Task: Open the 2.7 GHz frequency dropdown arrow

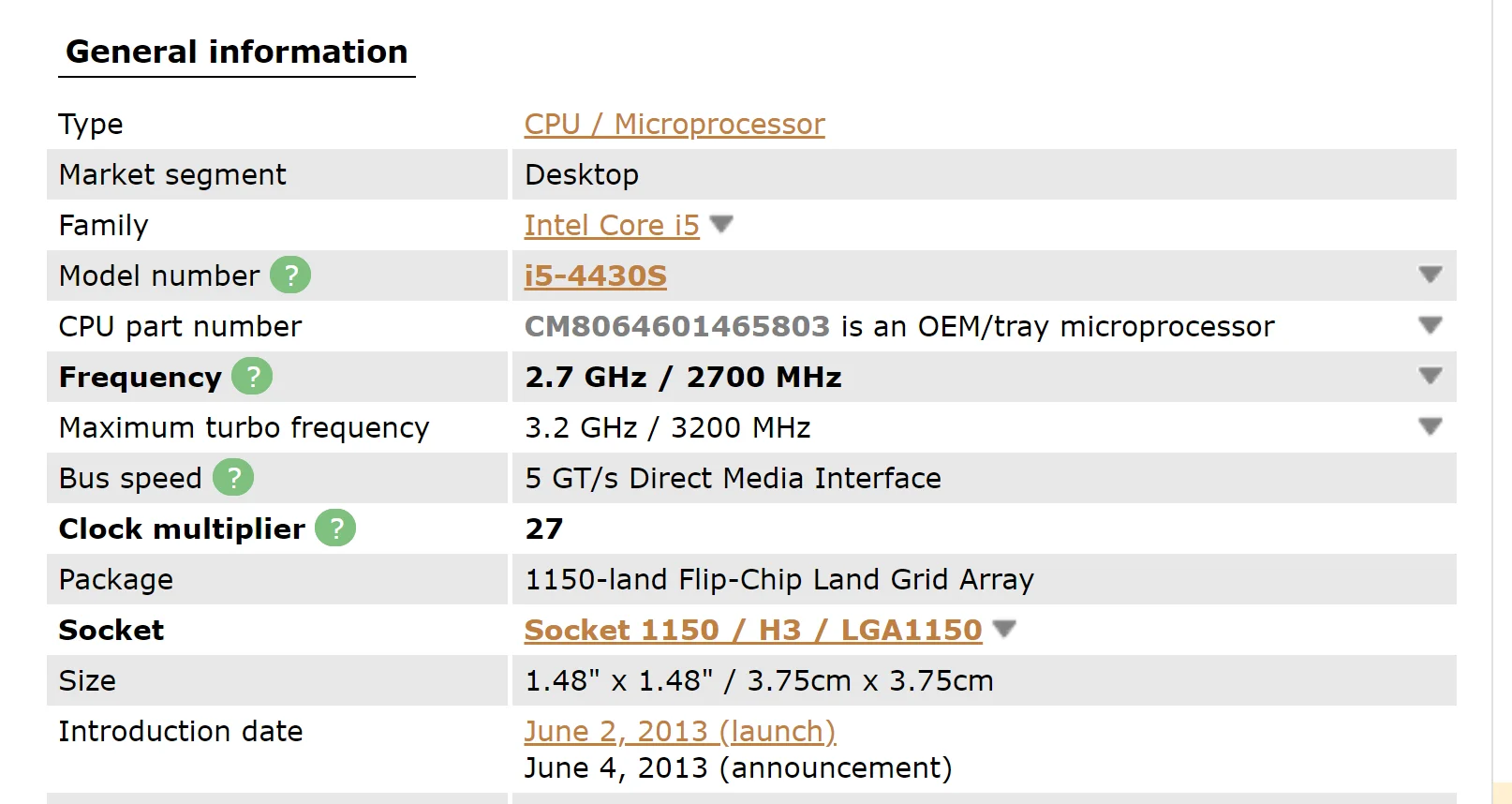Action: pyautogui.click(x=1430, y=377)
